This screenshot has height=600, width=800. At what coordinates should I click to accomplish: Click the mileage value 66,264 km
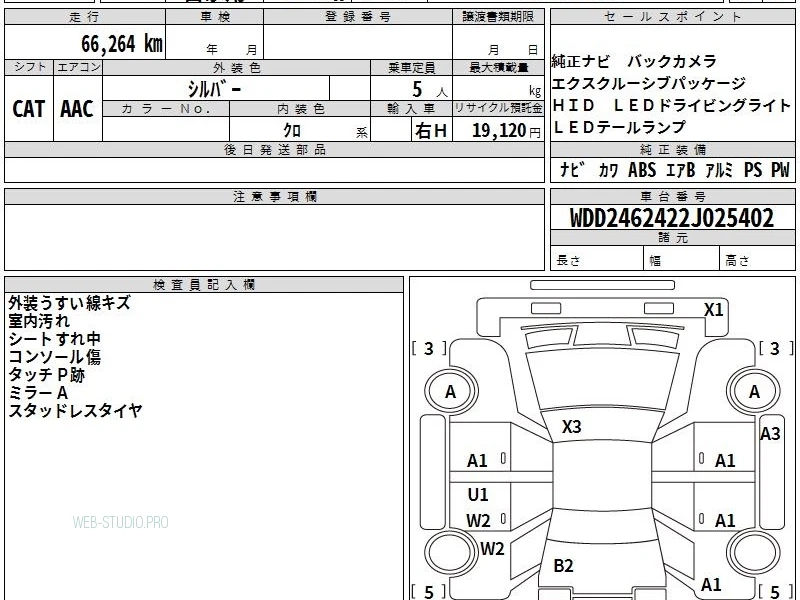click(x=121, y=43)
